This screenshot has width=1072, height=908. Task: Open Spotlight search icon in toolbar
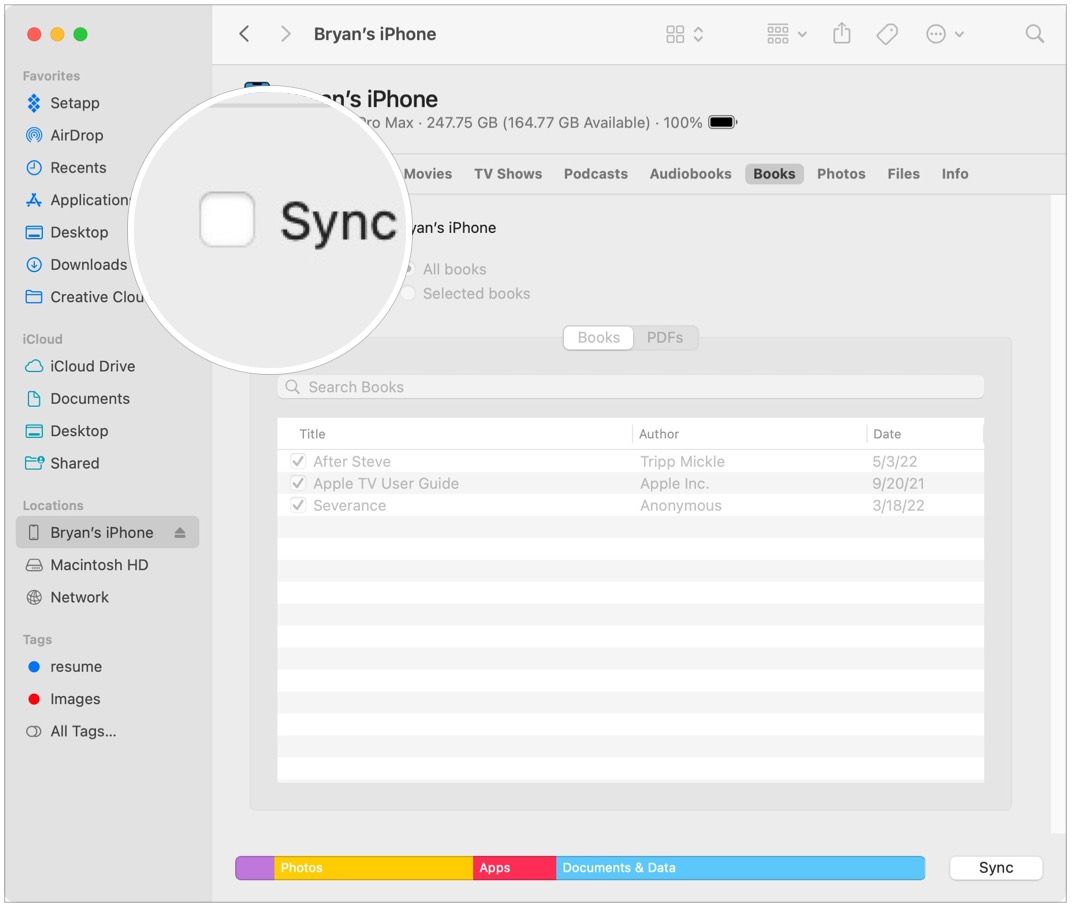pyautogui.click(x=1034, y=33)
